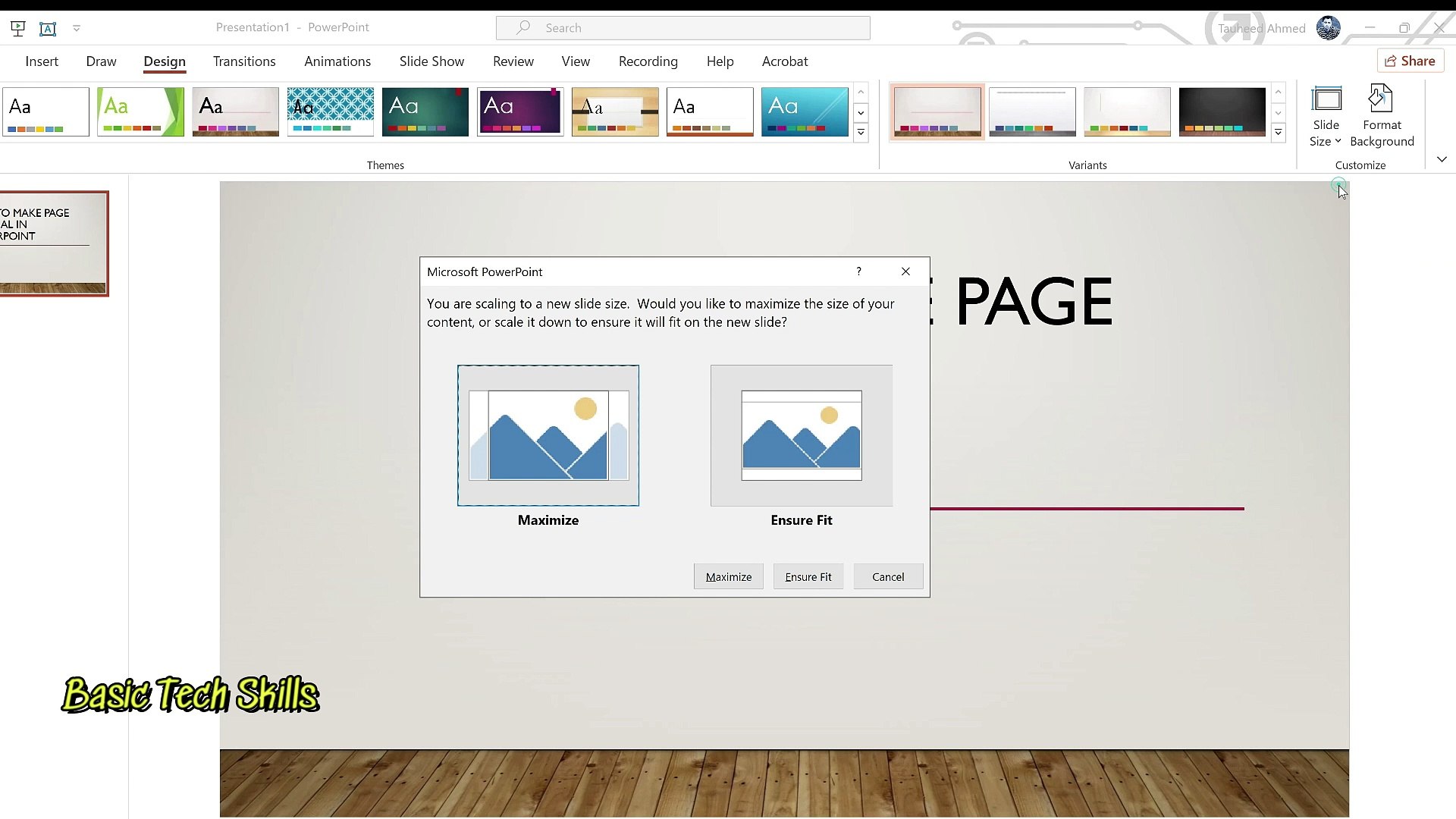
Task: Select the Maximize scaling option preview
Action: 548,435
